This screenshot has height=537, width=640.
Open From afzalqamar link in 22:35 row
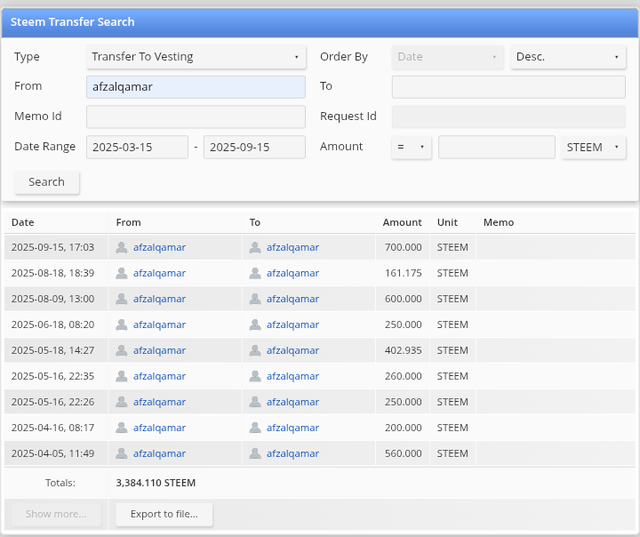[x=159, y=376]
